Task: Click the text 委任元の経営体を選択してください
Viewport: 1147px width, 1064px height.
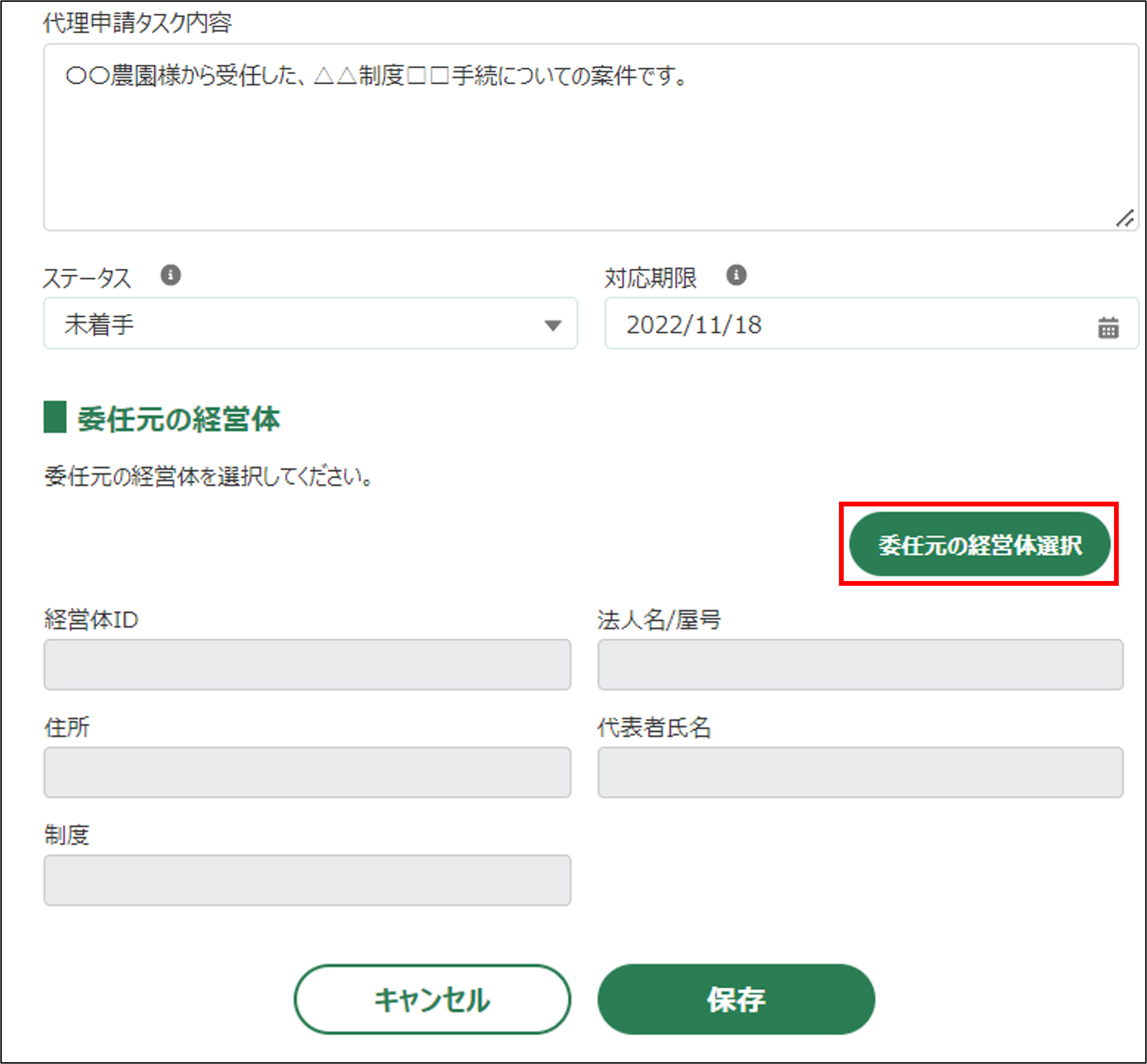Action: coord(209,476)
